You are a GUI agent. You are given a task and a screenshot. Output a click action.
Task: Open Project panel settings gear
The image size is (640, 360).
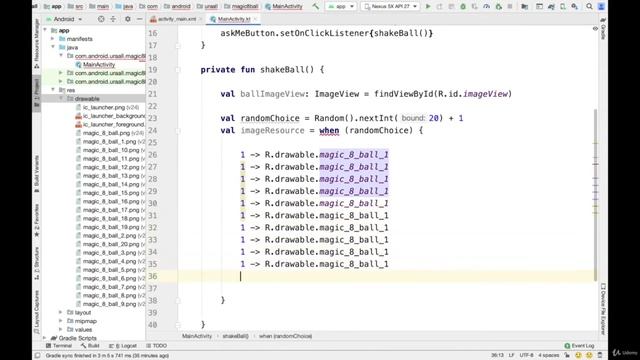click(x=128, y=19)
